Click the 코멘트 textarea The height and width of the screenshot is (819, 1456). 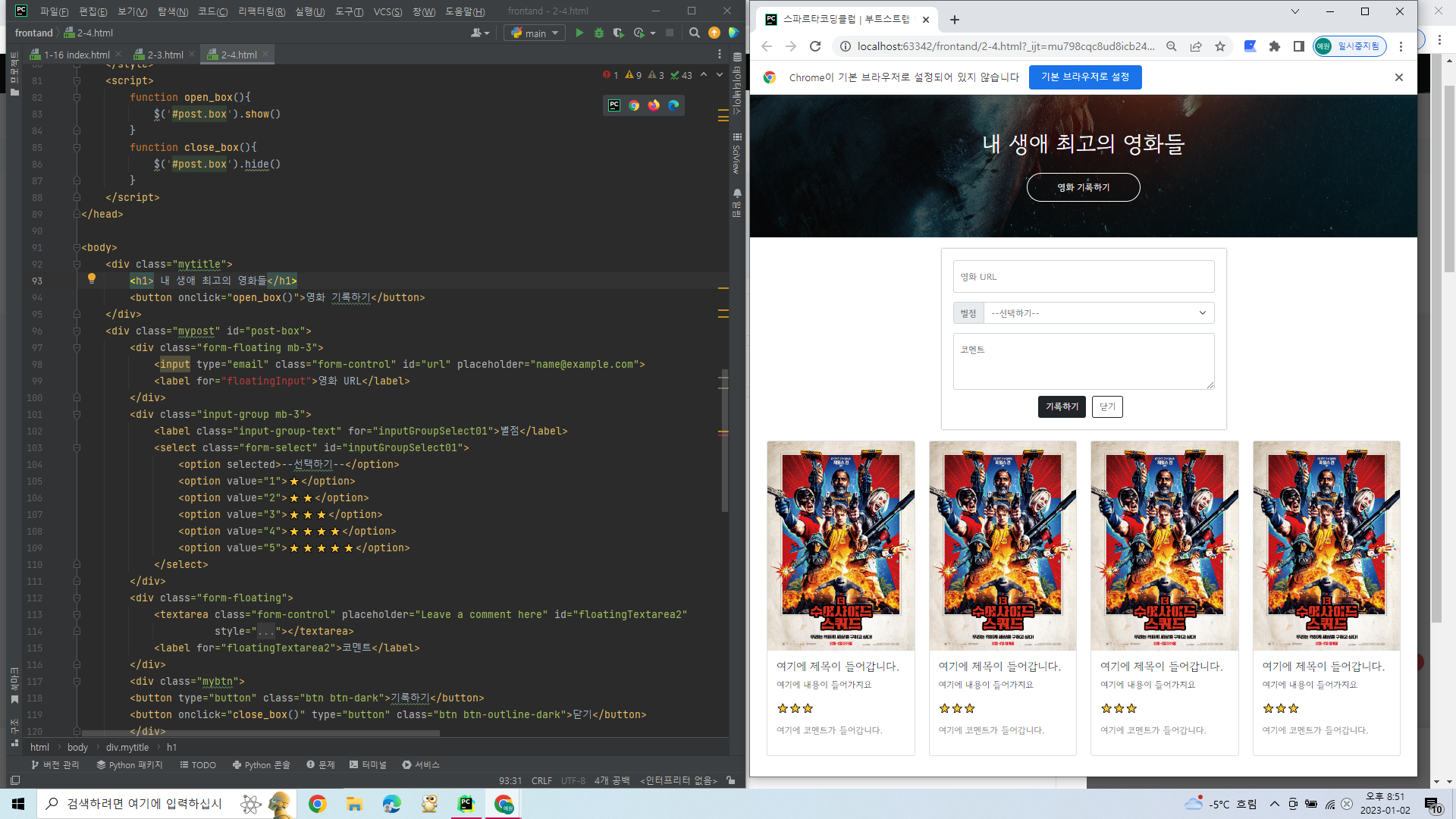point(1083,362)
